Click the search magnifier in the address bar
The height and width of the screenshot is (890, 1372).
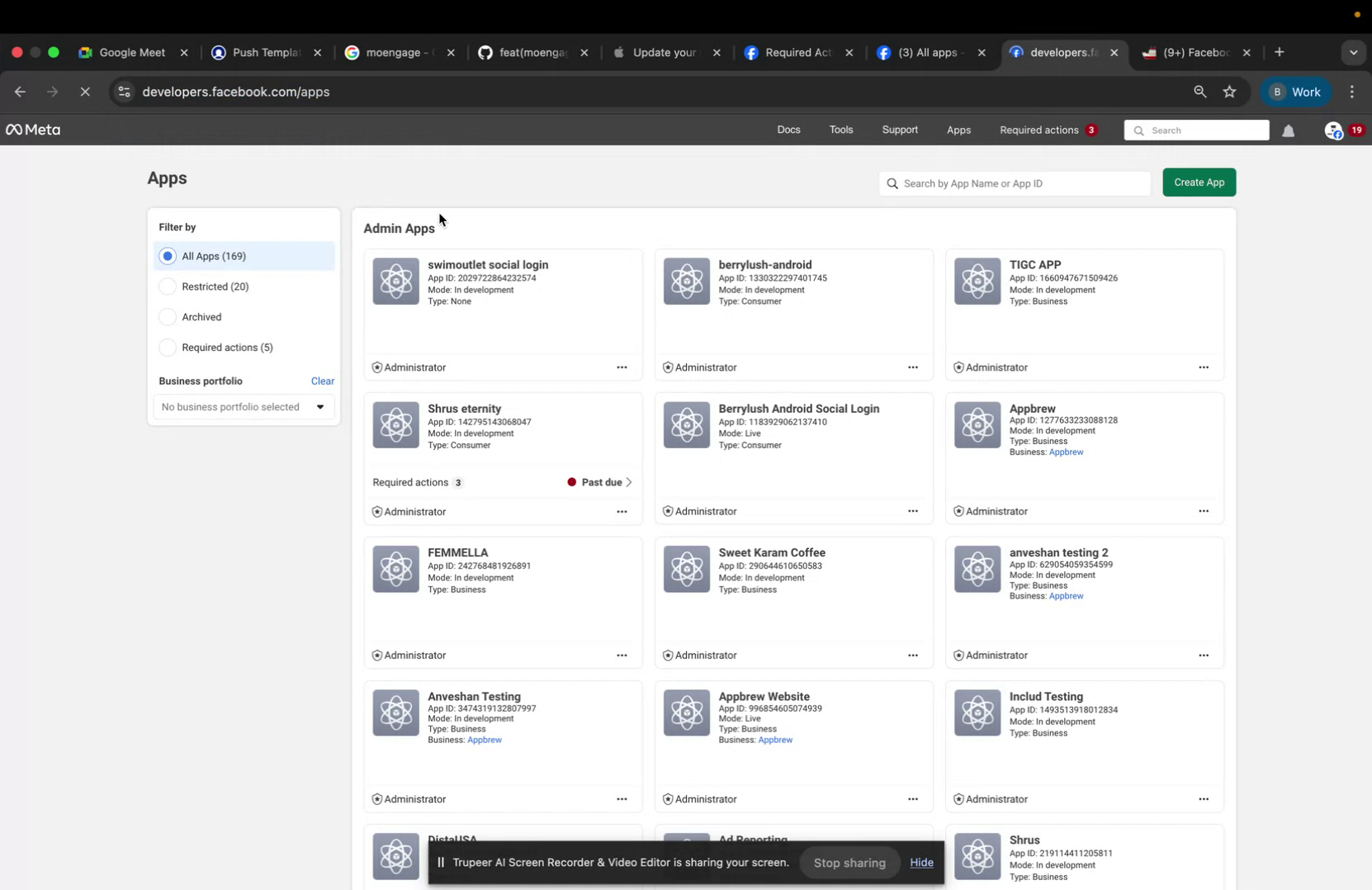point(1201,92)
